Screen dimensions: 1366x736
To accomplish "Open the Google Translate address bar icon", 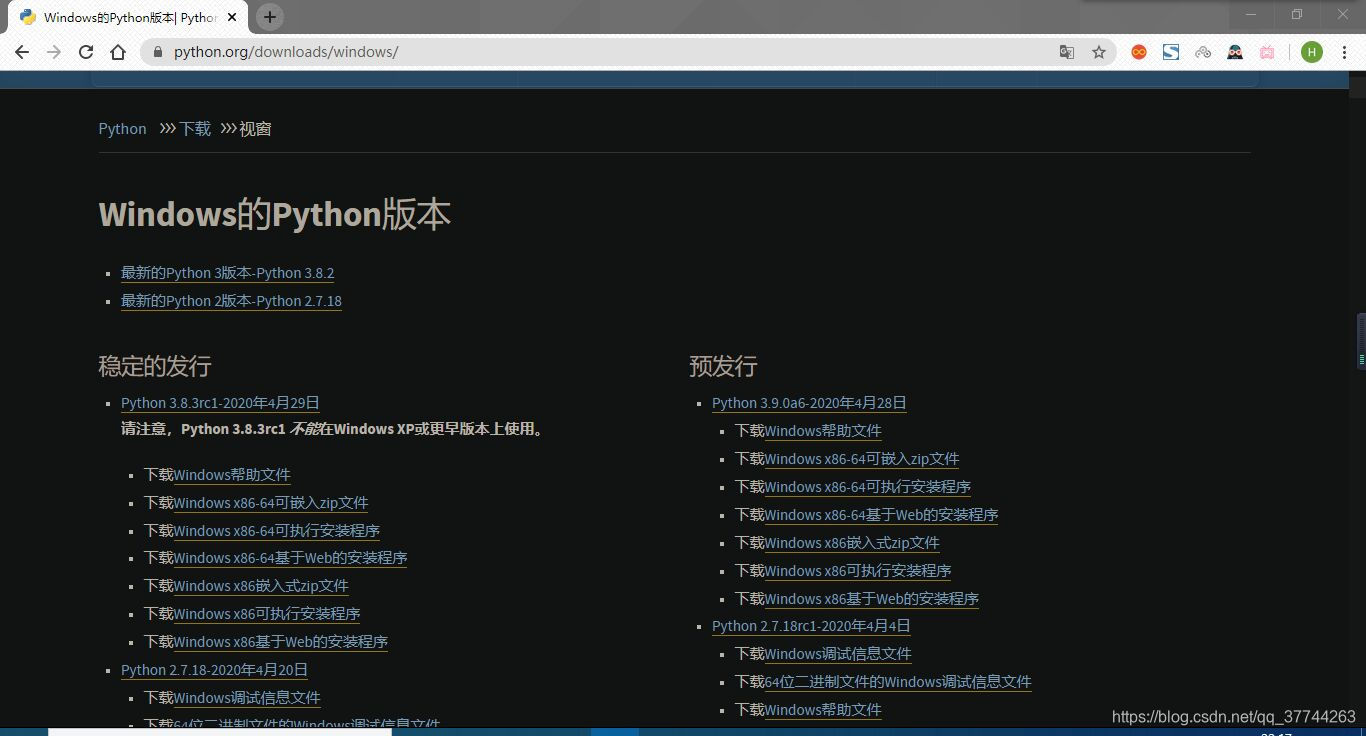I will pos(1066,51).
